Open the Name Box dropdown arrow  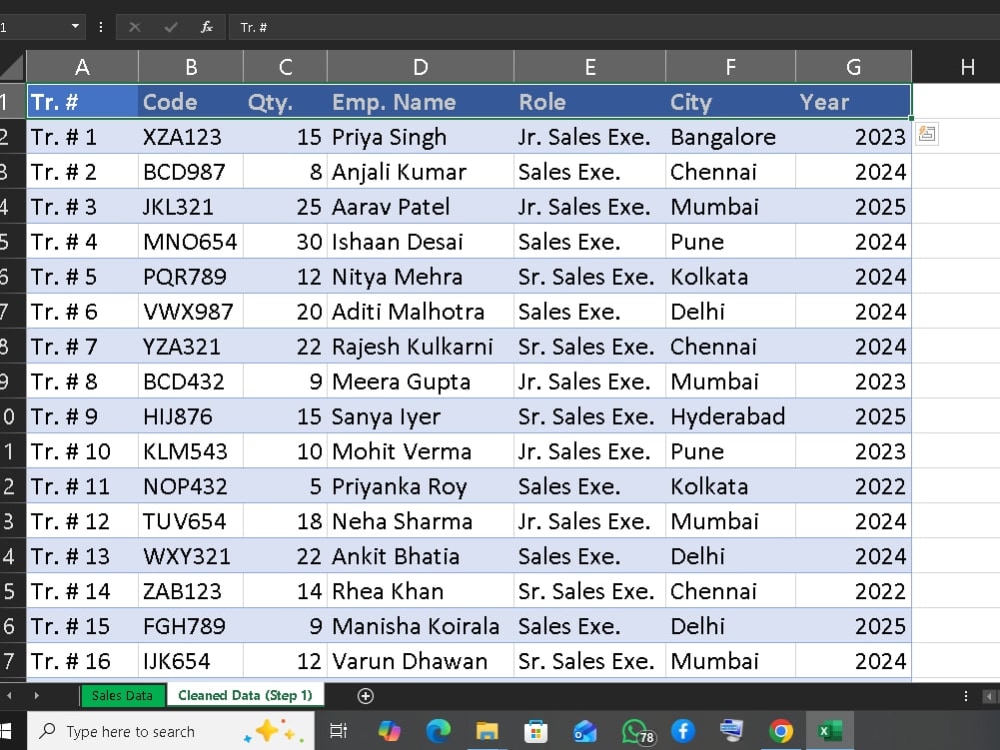click(75, 27)
